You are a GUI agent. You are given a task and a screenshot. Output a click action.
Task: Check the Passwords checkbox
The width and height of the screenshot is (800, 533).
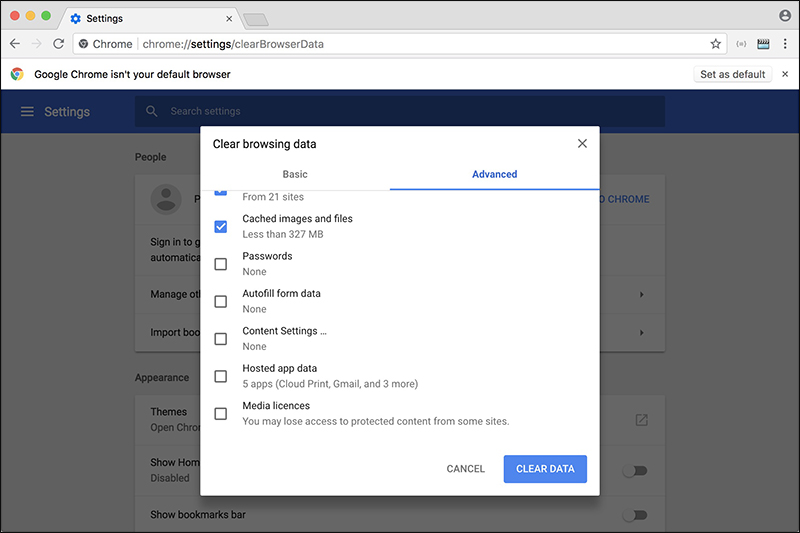[221, 264]
